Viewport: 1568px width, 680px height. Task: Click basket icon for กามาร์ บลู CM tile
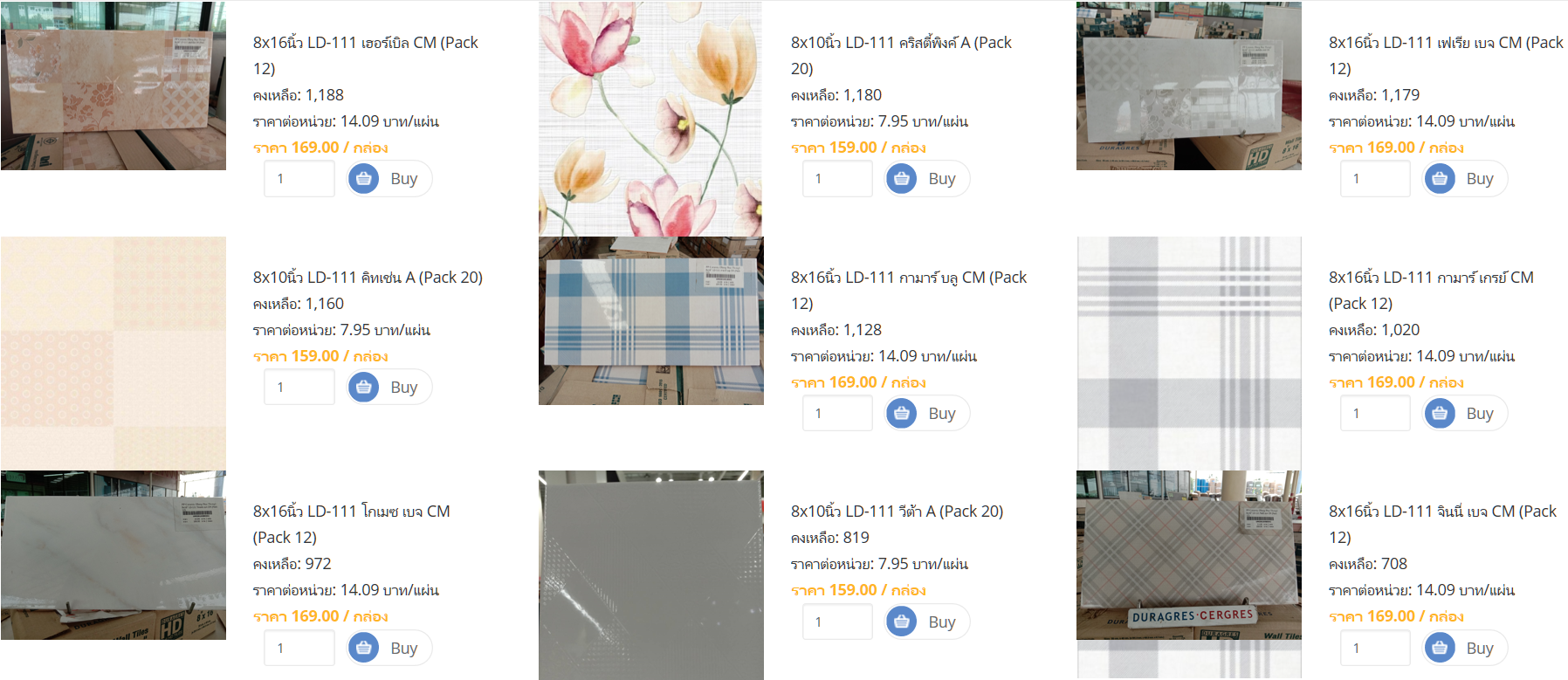[901, 413]
